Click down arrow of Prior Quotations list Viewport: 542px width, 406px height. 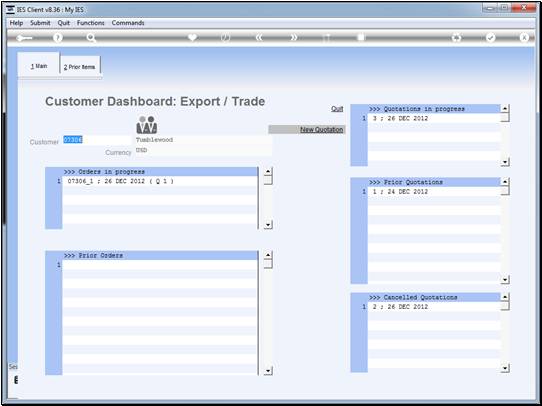[505, 279]
